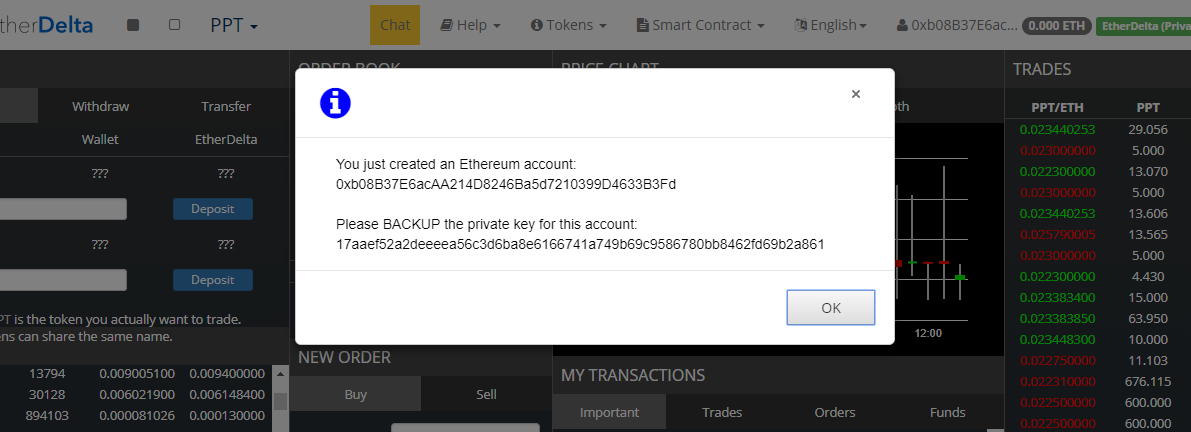Click the first Deposit button
Viewport: 1191px width, 432px height.
[x=213, y=209]
